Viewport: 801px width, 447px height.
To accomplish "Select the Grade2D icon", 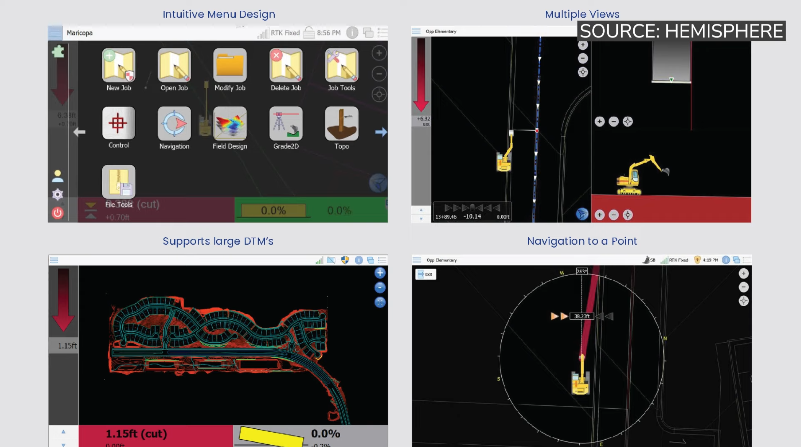I will [x=285, y=125].
